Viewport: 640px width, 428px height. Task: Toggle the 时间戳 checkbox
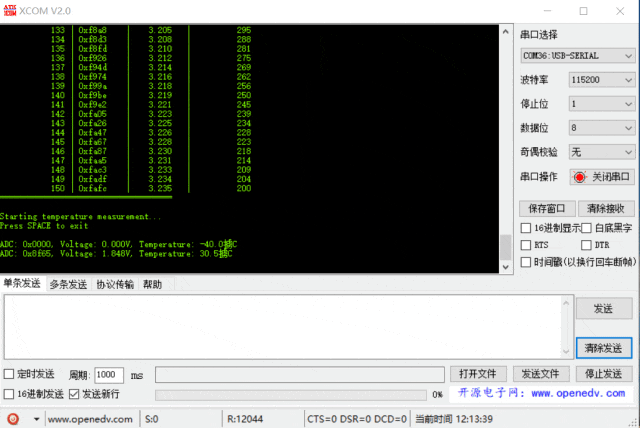pyautogui.click(x=526, y=262)
